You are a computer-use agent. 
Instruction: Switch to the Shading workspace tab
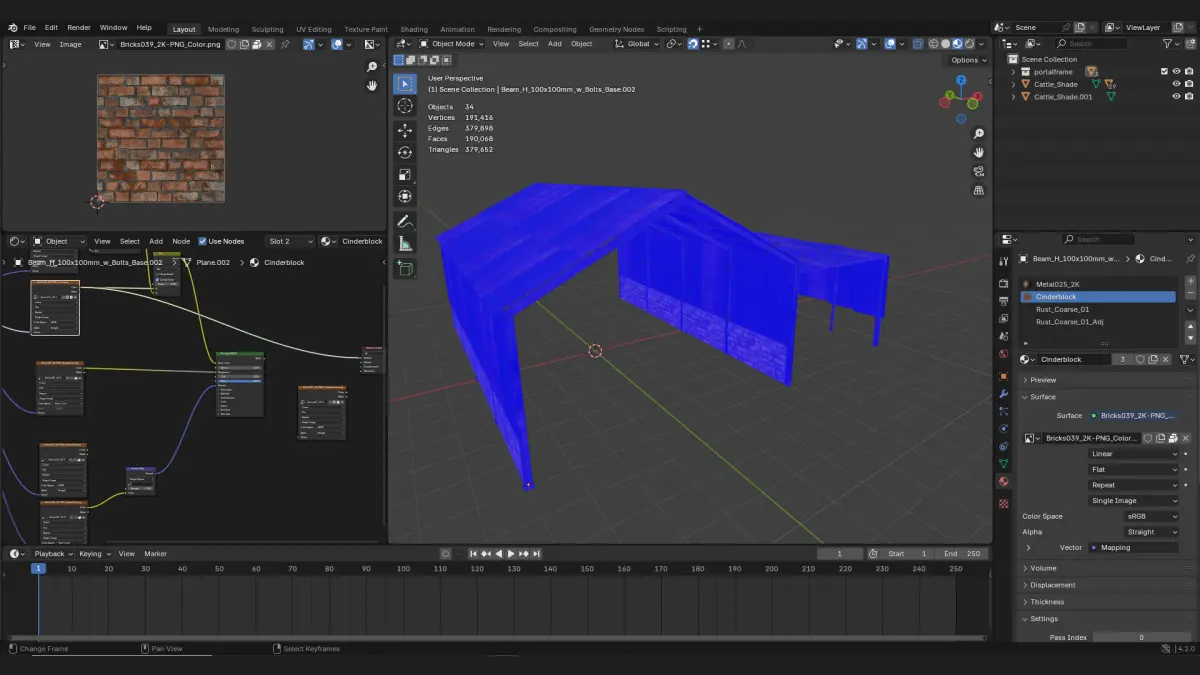coord(413,29)
